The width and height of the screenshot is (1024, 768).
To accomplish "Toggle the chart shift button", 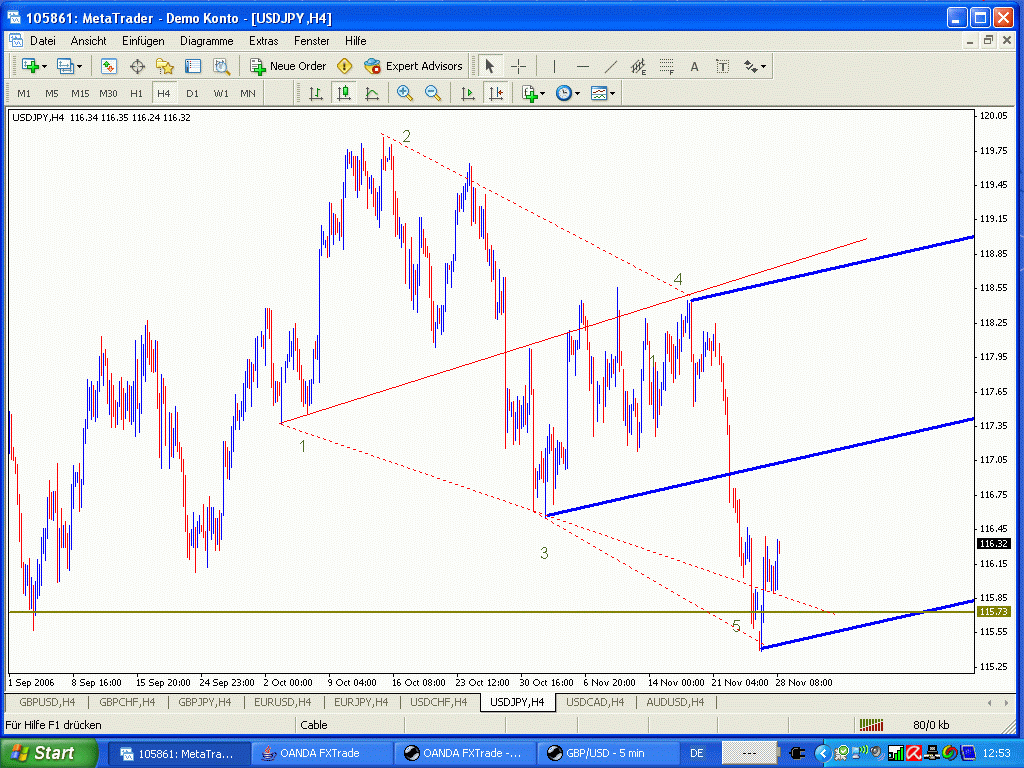I will pos(495,93).
